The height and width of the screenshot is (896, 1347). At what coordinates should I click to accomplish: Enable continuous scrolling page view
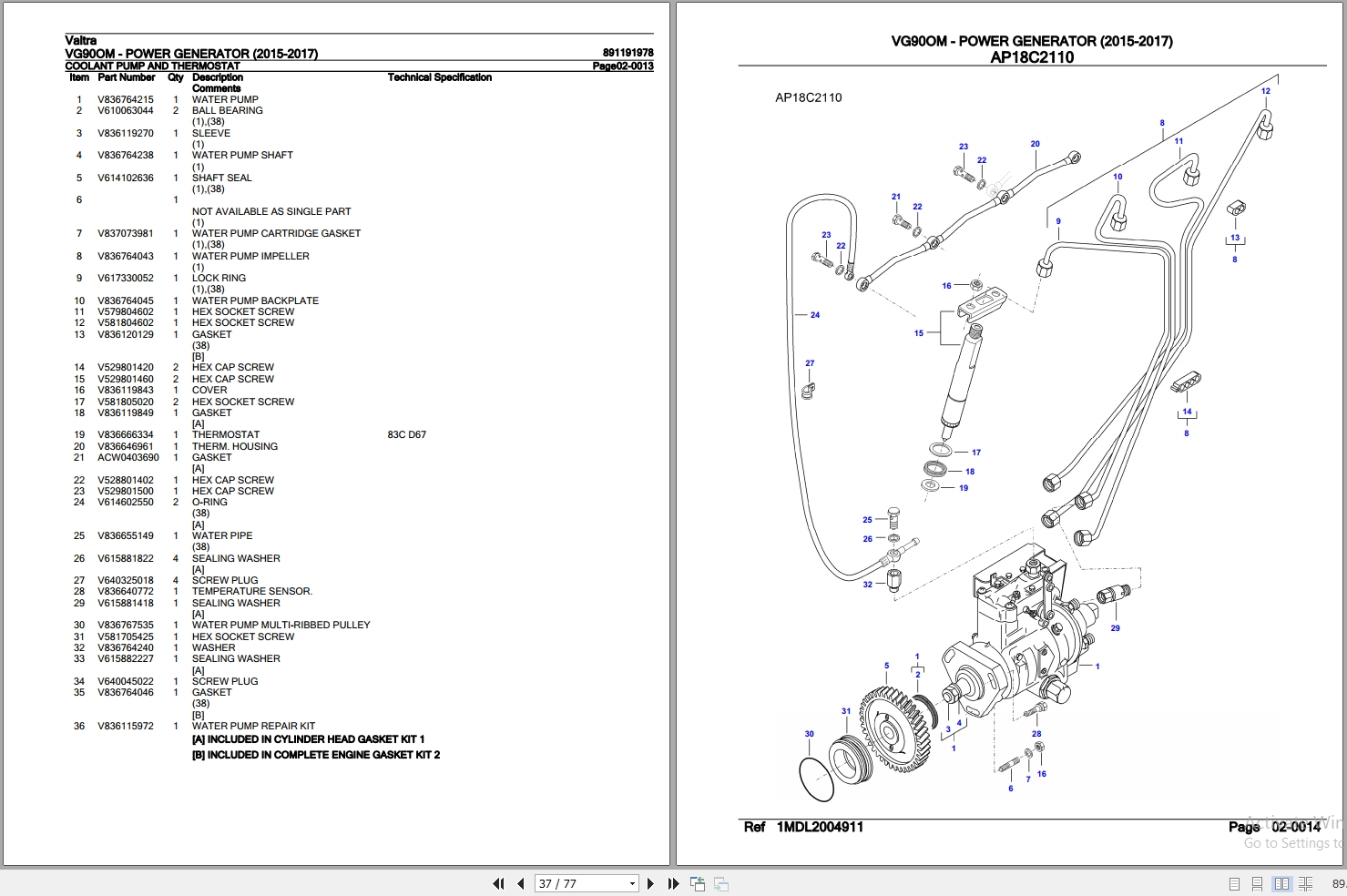pos(1257,883)
